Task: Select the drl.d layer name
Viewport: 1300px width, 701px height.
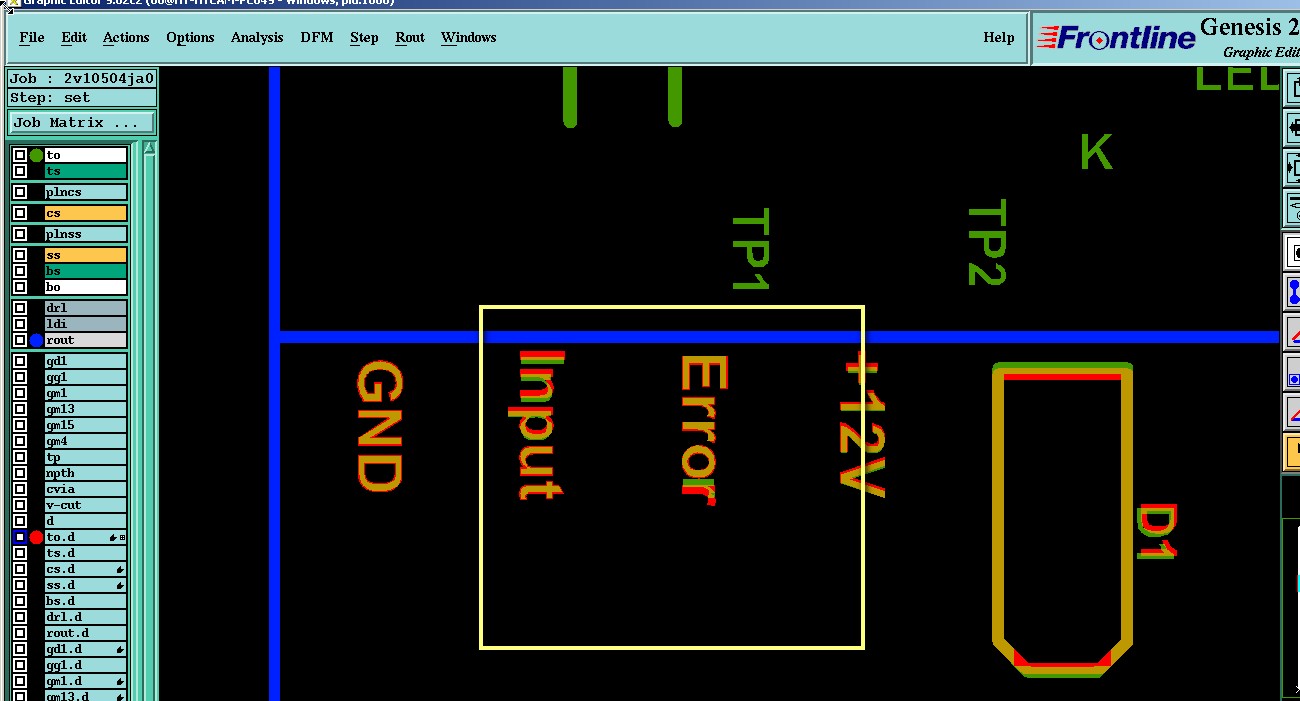Action: point(86,617)
